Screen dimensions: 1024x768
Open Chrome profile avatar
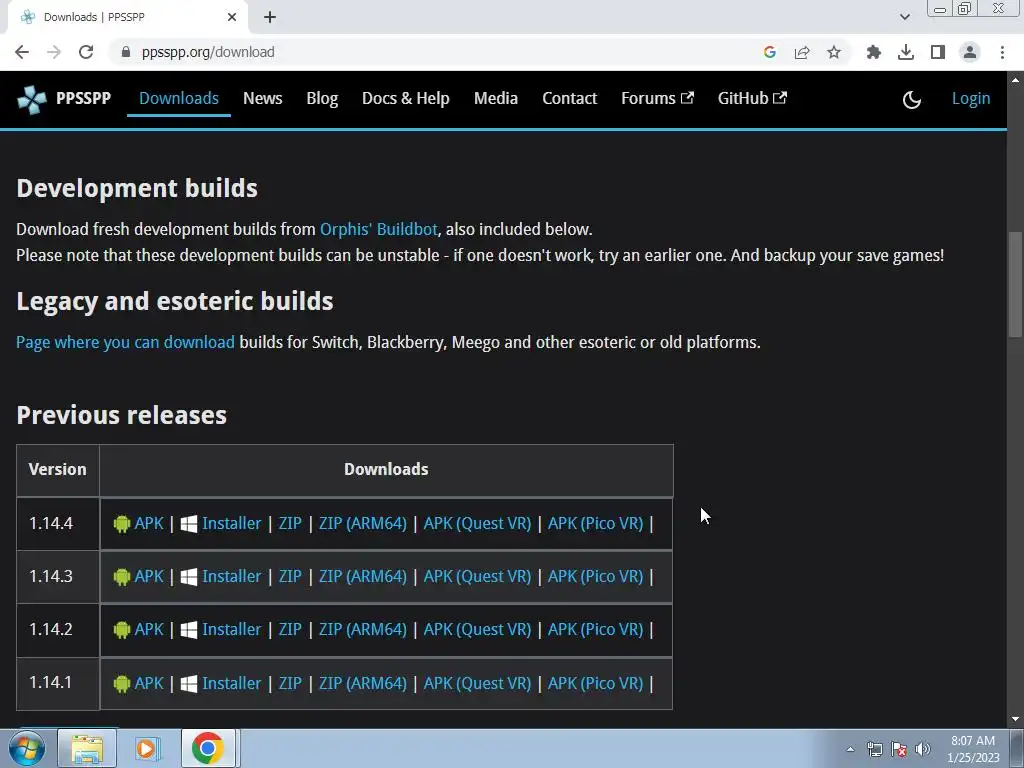[x=970, y=52]
